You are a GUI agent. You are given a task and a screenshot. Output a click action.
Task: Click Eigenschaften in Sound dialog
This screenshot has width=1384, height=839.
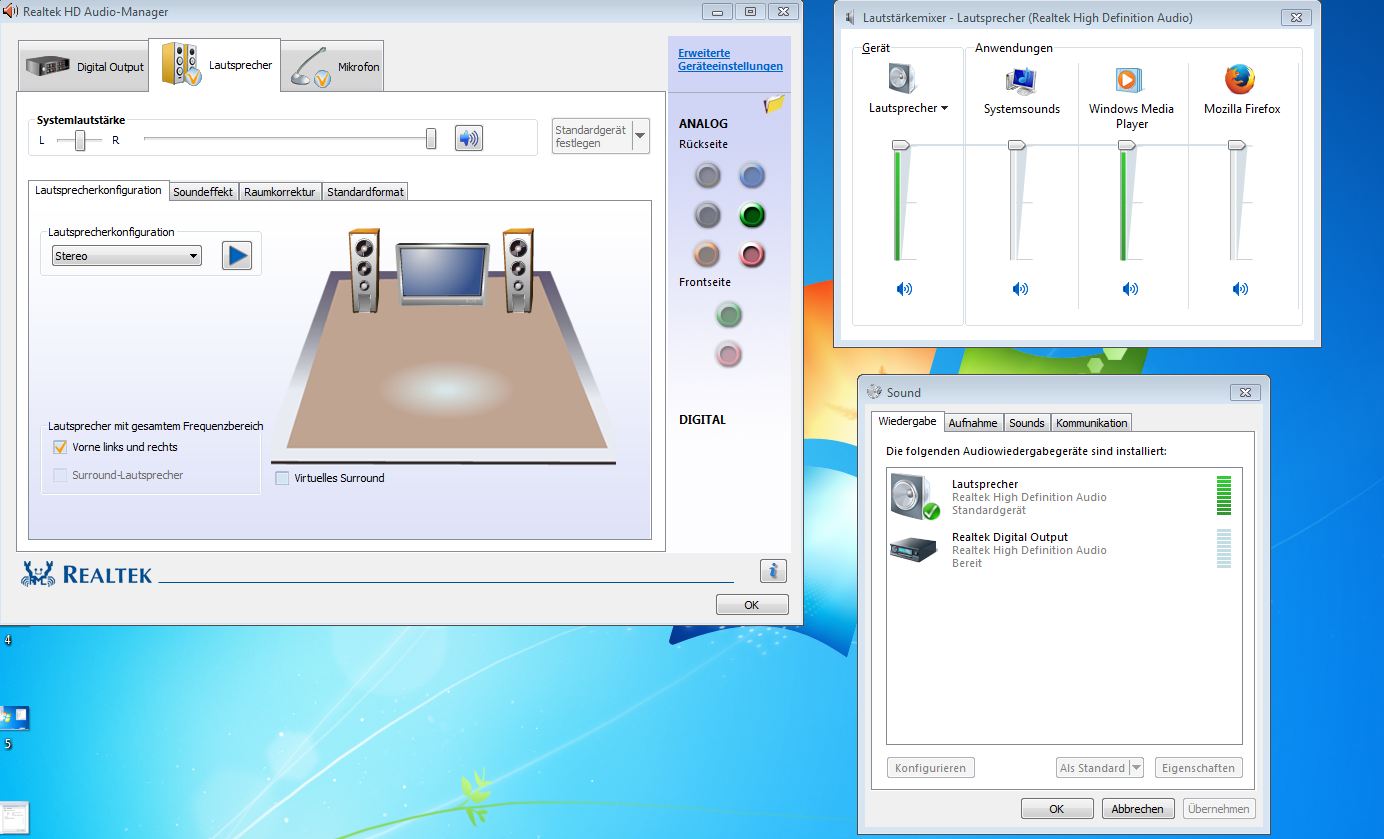coord(1198,768)
